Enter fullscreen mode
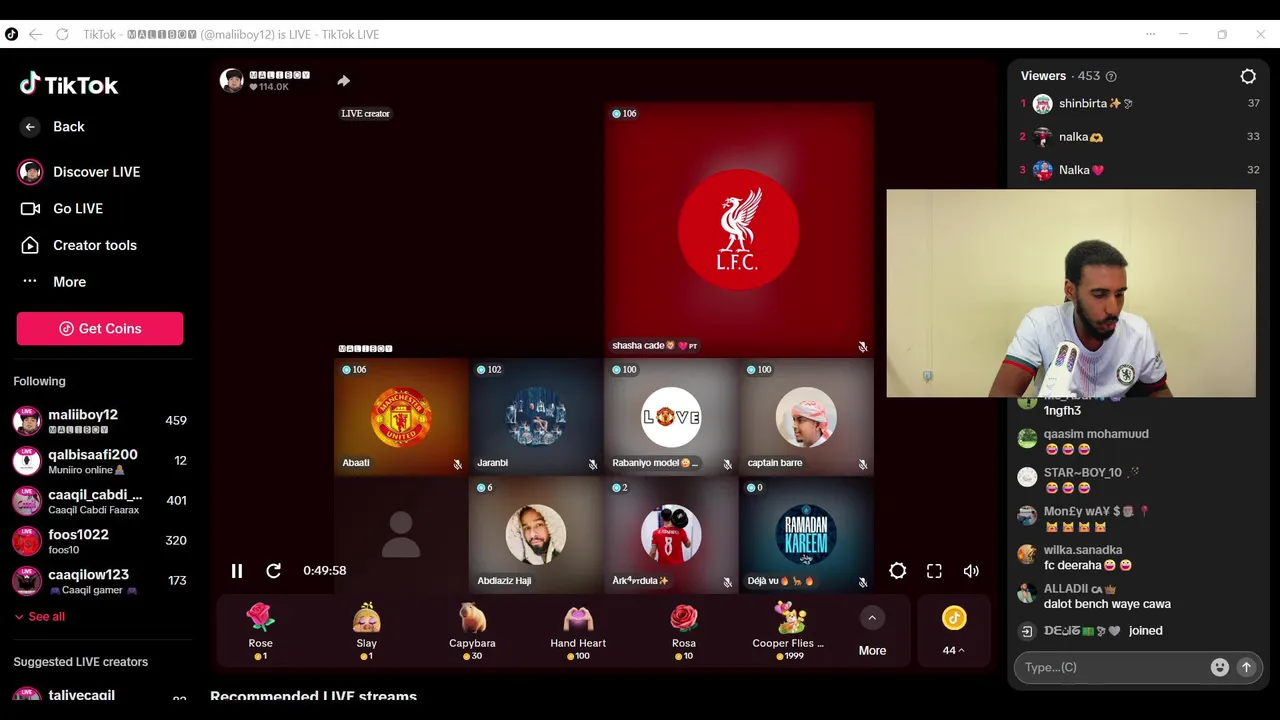 [x=934, y=571]
